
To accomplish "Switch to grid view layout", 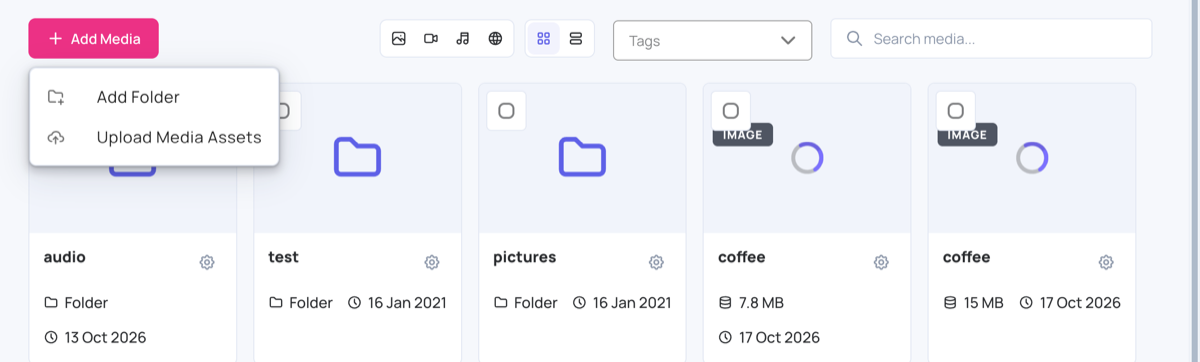I will click(544, 39).
